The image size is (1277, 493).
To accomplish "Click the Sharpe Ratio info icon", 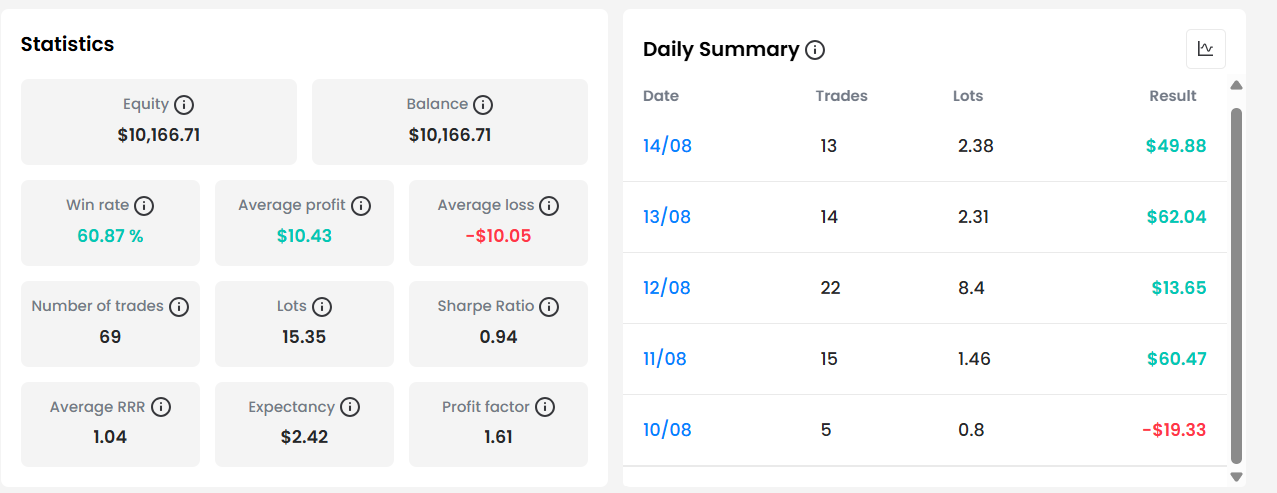I will tap(549, 307).
